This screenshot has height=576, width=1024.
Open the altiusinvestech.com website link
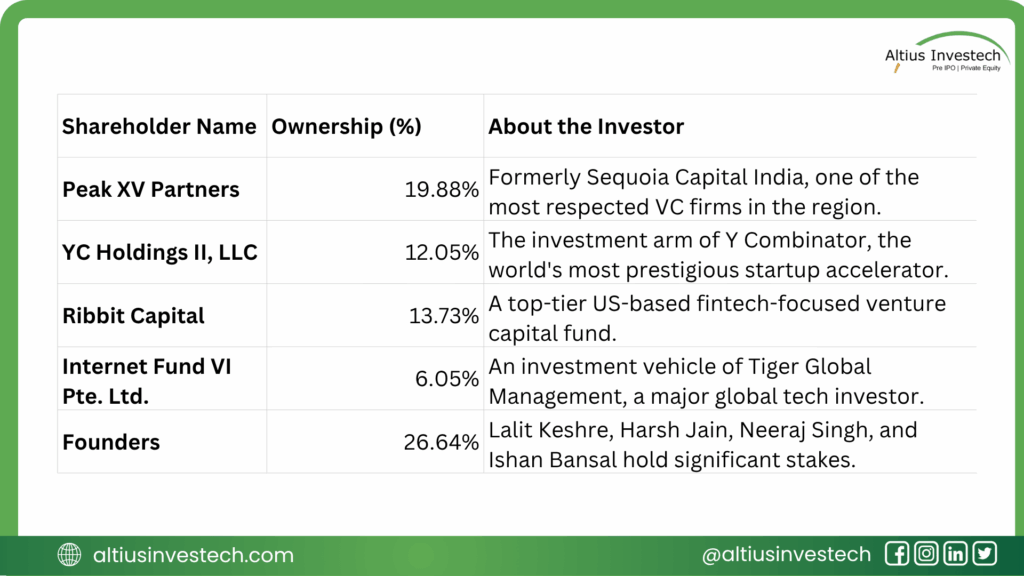(192, 555)
